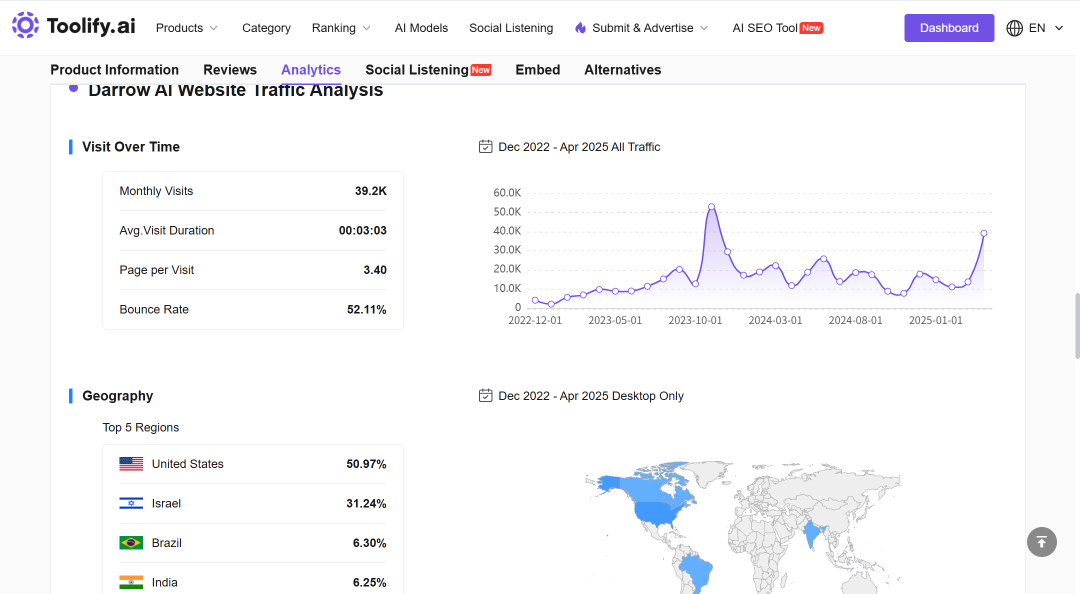This screenshot has height=594, width=1080.
Task: Click the Geography heading
Action: tap(118, 396)
